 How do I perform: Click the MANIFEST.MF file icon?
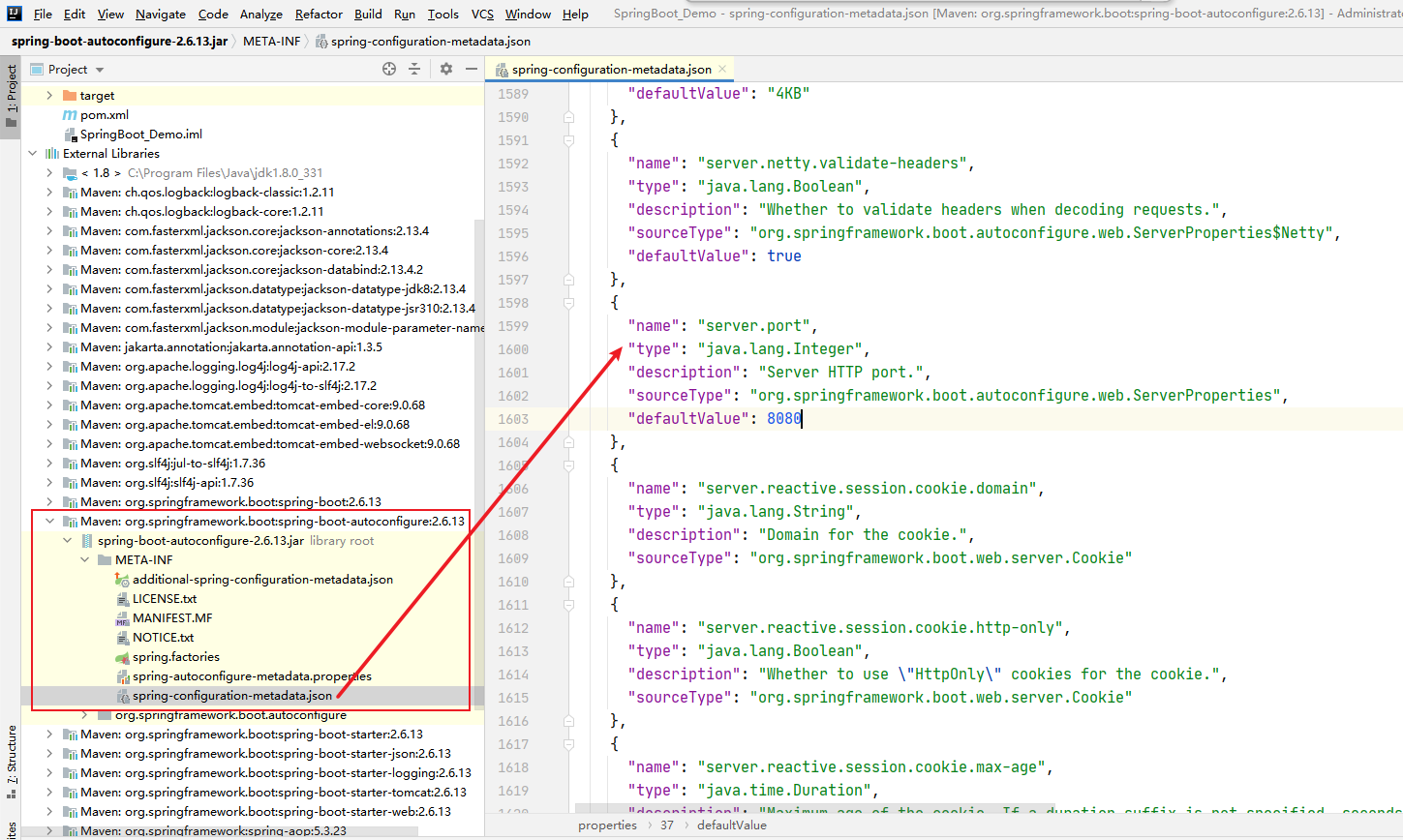coord(122,617)
